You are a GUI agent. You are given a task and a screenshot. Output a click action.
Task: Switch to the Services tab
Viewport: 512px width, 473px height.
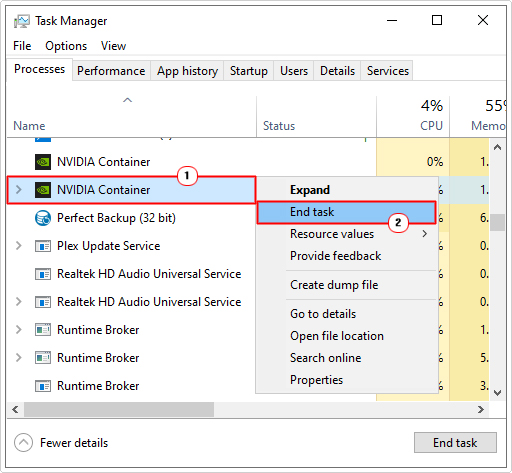[388, 71]
